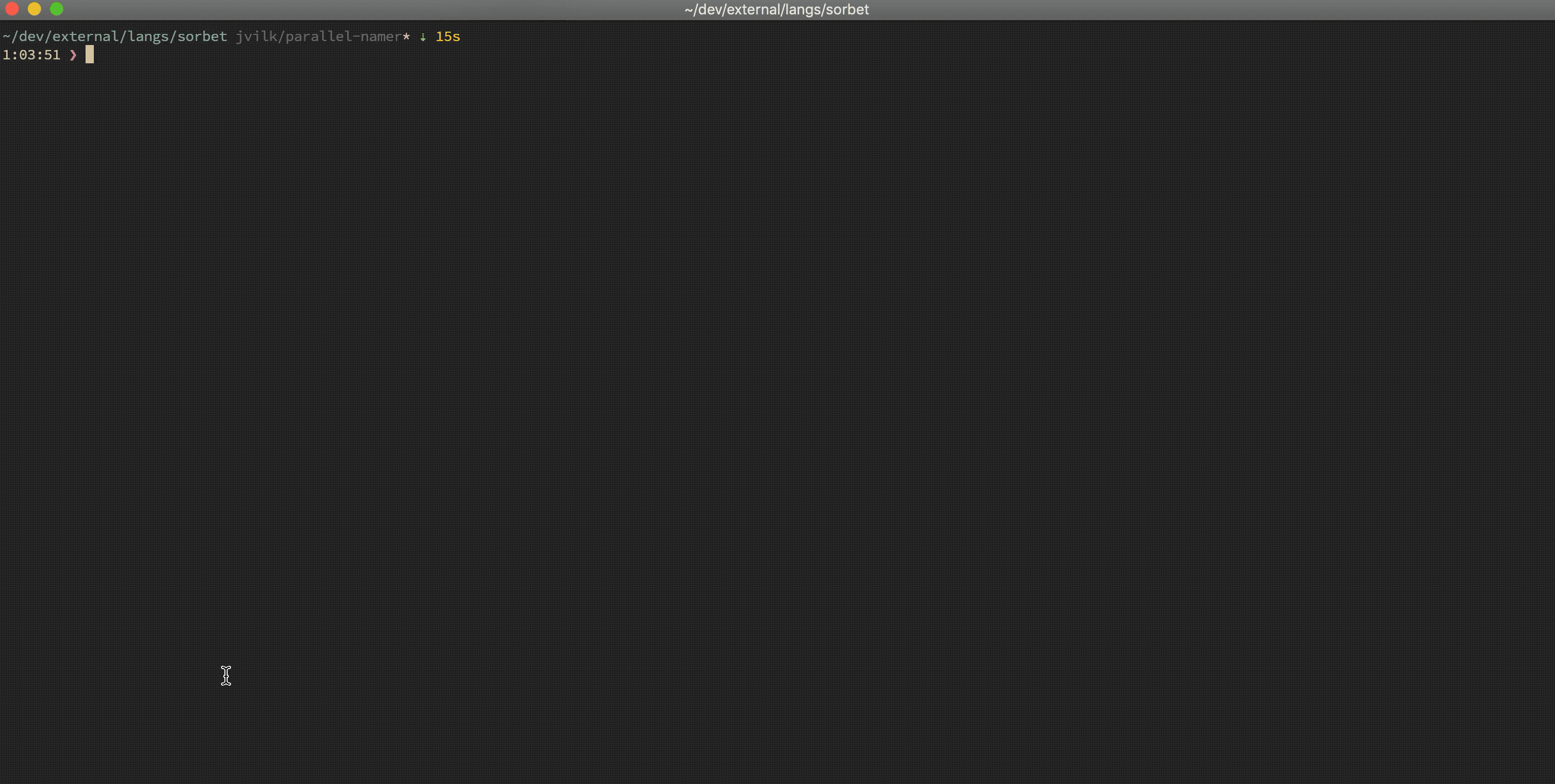This screenshot has height=784, width=1555.
Task: Click the tilde at the prompt start
Action: 6,37
